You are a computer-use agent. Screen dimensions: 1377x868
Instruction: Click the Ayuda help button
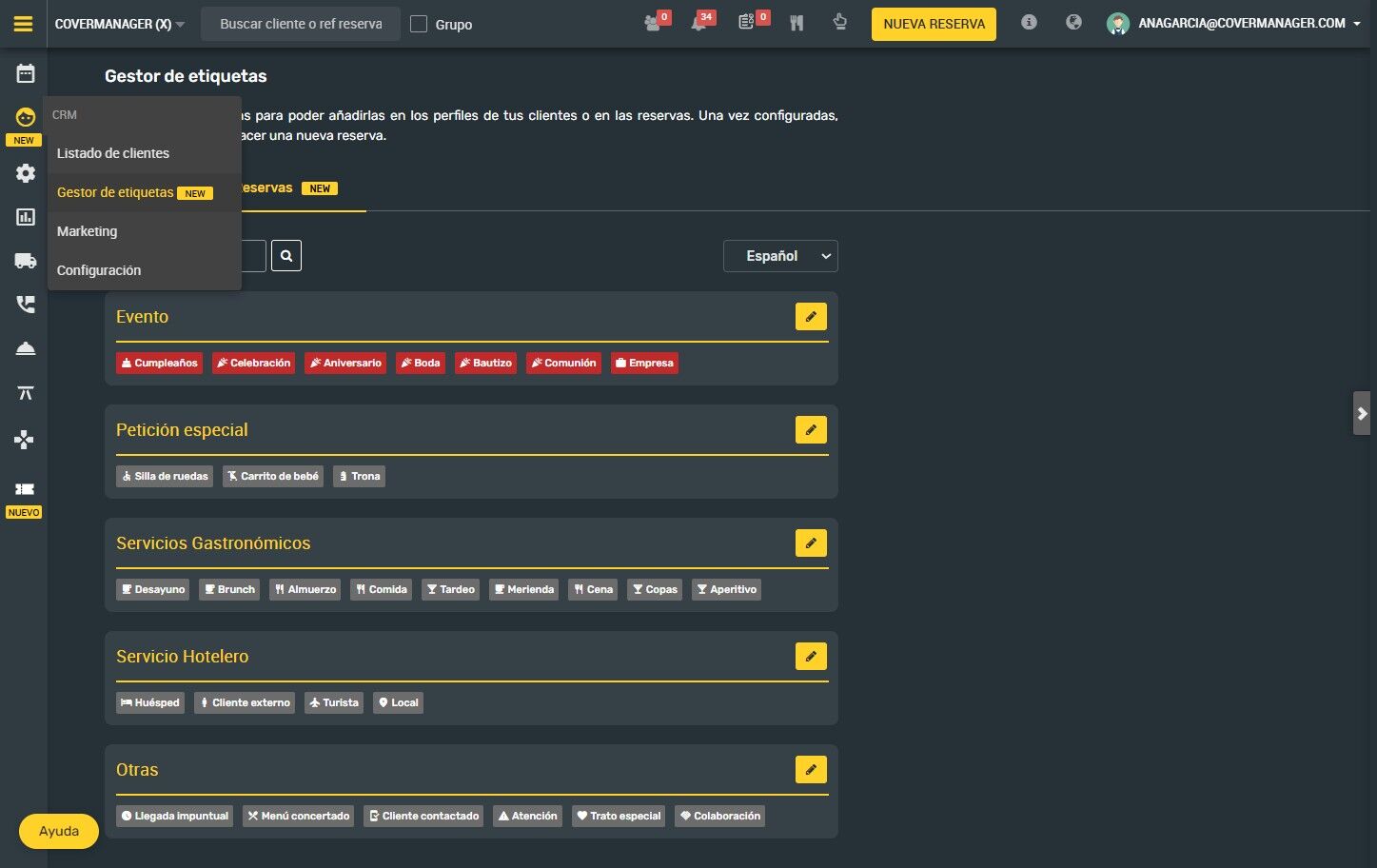pyautogui.click(x=59, y=831)
